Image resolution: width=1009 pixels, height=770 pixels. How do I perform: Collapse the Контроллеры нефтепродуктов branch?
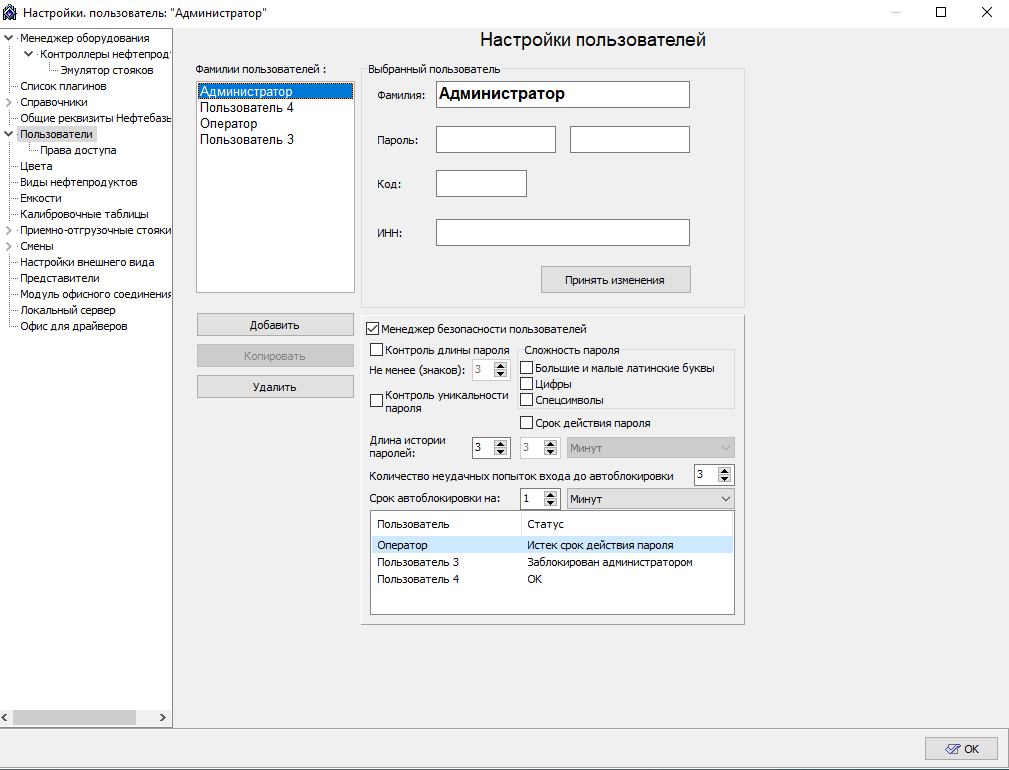click(x=28, y=54)
